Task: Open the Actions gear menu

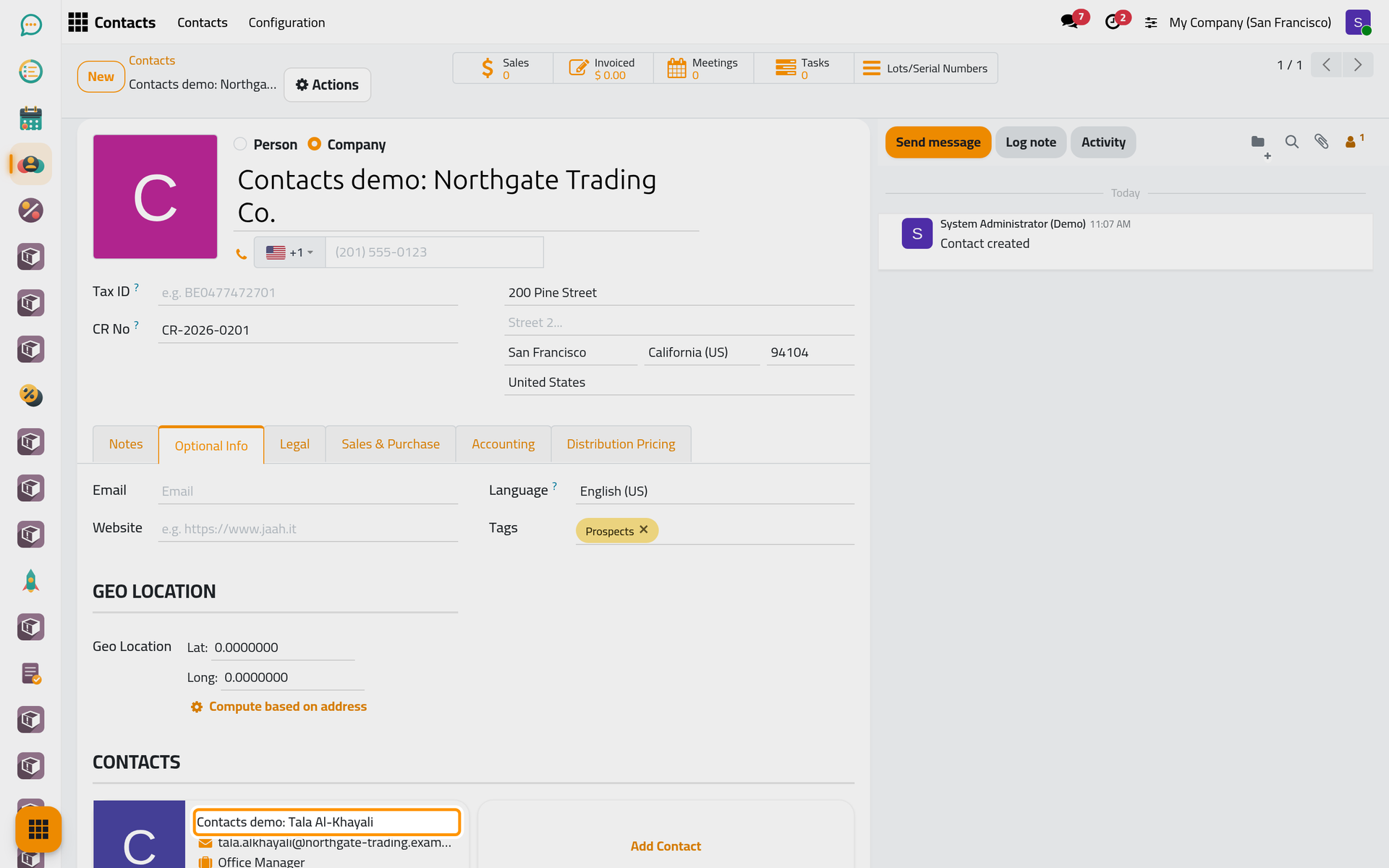Action: click(x=327, y=85)
